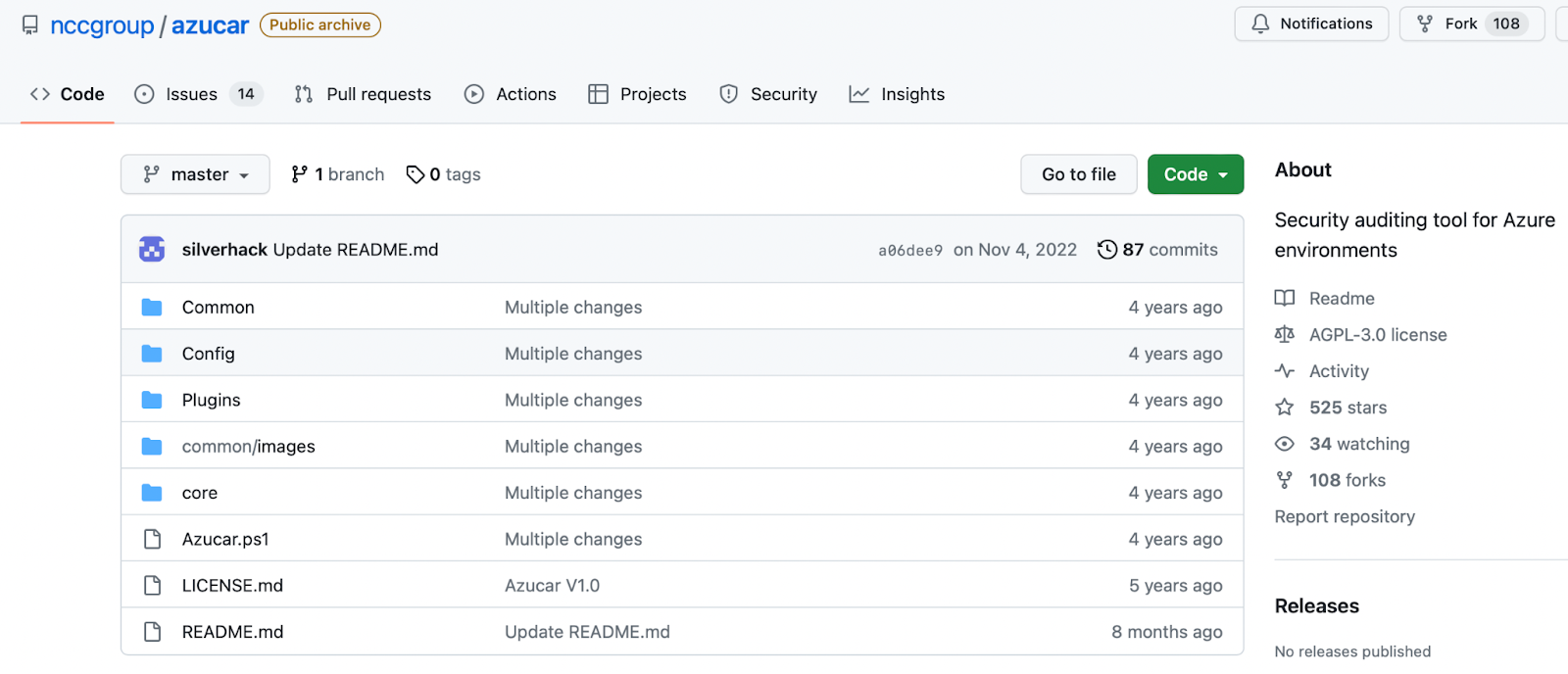Expand the master branch dropdown
Image resolution: width=1568 pixels, height=674 pixels.
coord(195,174)
